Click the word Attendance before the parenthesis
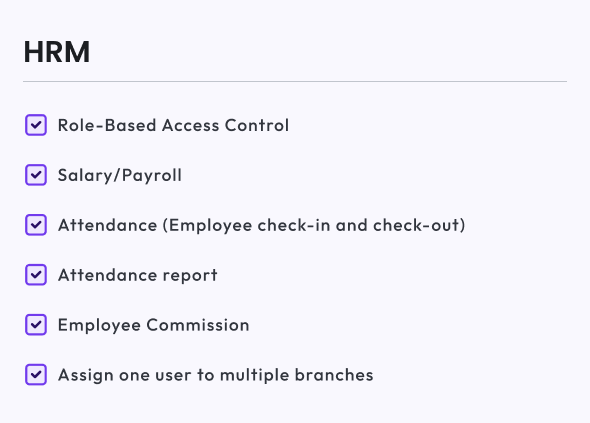 108,225
